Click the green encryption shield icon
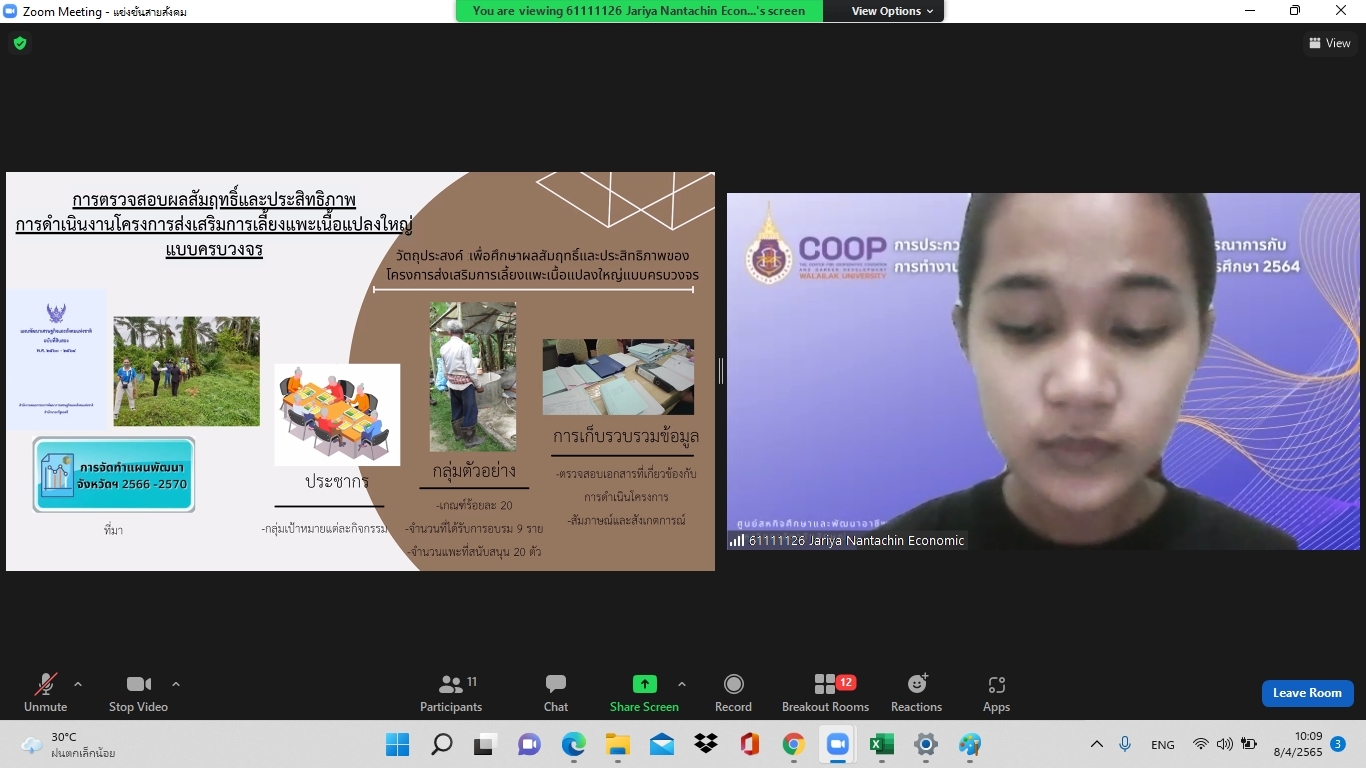 pos(19,43)
